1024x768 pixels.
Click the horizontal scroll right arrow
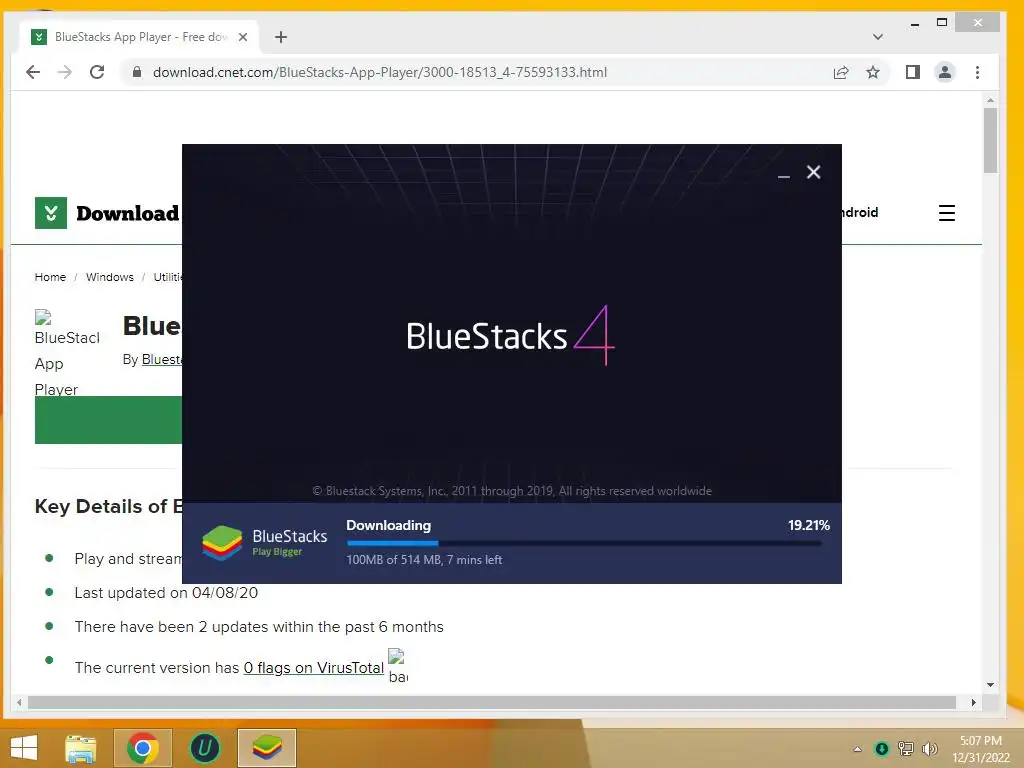pyautogui.click(x=974, y=702)
